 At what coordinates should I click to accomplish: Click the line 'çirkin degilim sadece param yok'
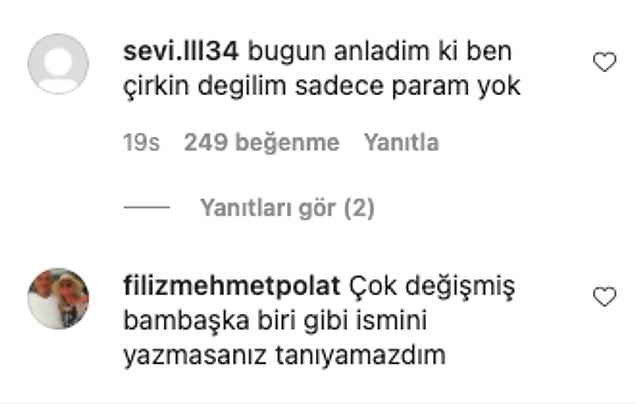point(322,87)
